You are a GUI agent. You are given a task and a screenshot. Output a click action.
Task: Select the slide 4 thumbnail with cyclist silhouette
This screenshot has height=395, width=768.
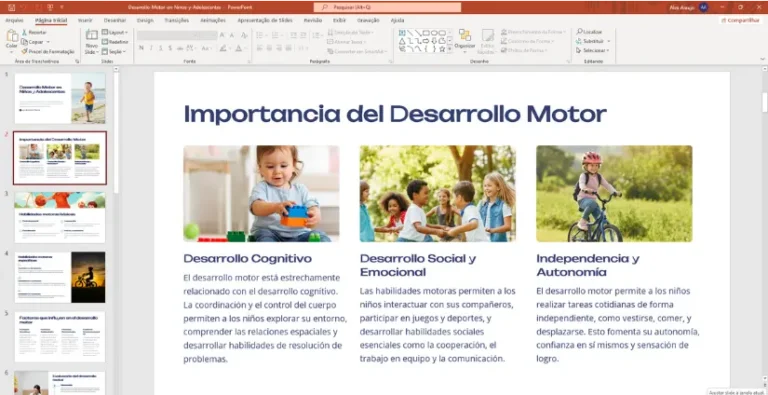coord(60,277)
